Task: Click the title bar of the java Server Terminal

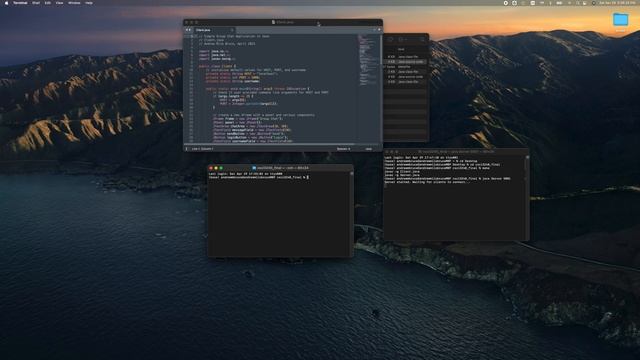Action: coord(456,152)
